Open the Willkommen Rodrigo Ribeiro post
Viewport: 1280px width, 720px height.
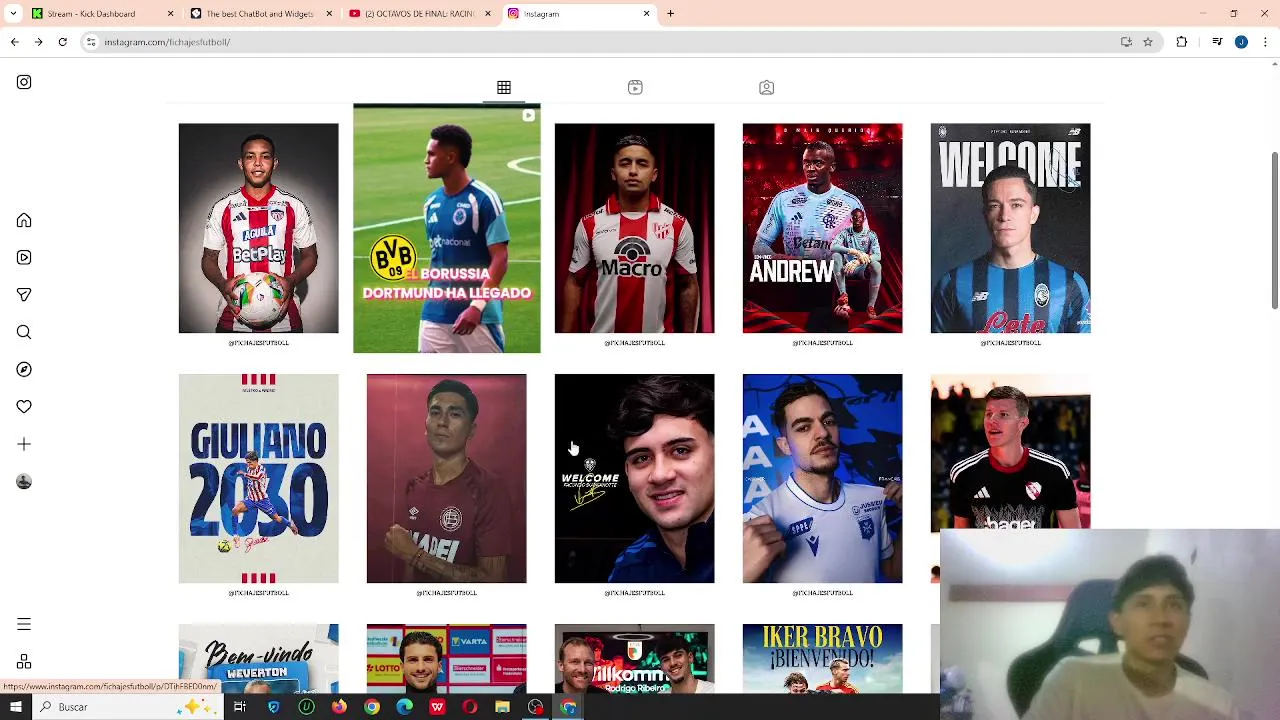tap(635, 658)
